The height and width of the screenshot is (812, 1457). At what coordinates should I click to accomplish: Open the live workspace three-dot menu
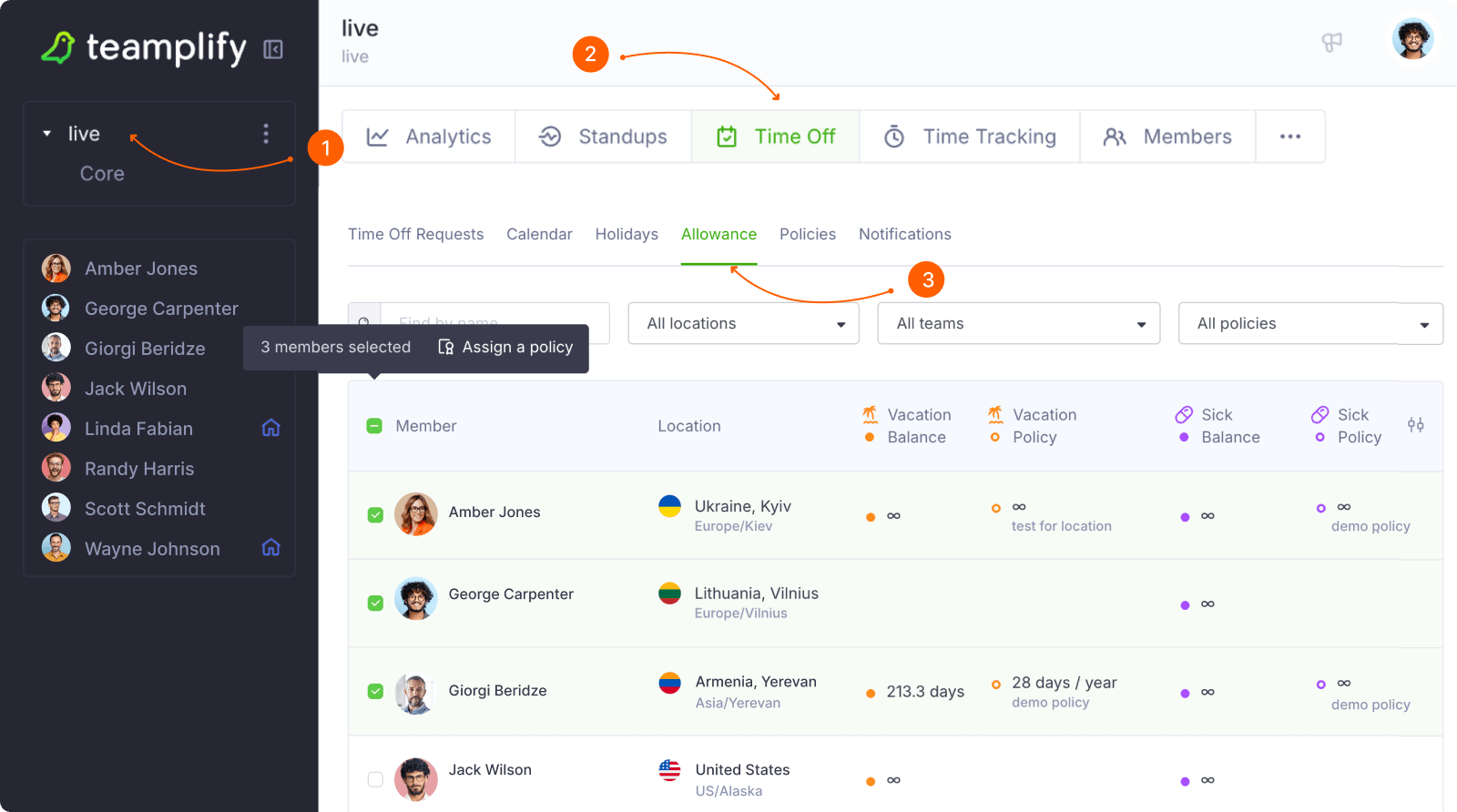(x=266, y=134)
